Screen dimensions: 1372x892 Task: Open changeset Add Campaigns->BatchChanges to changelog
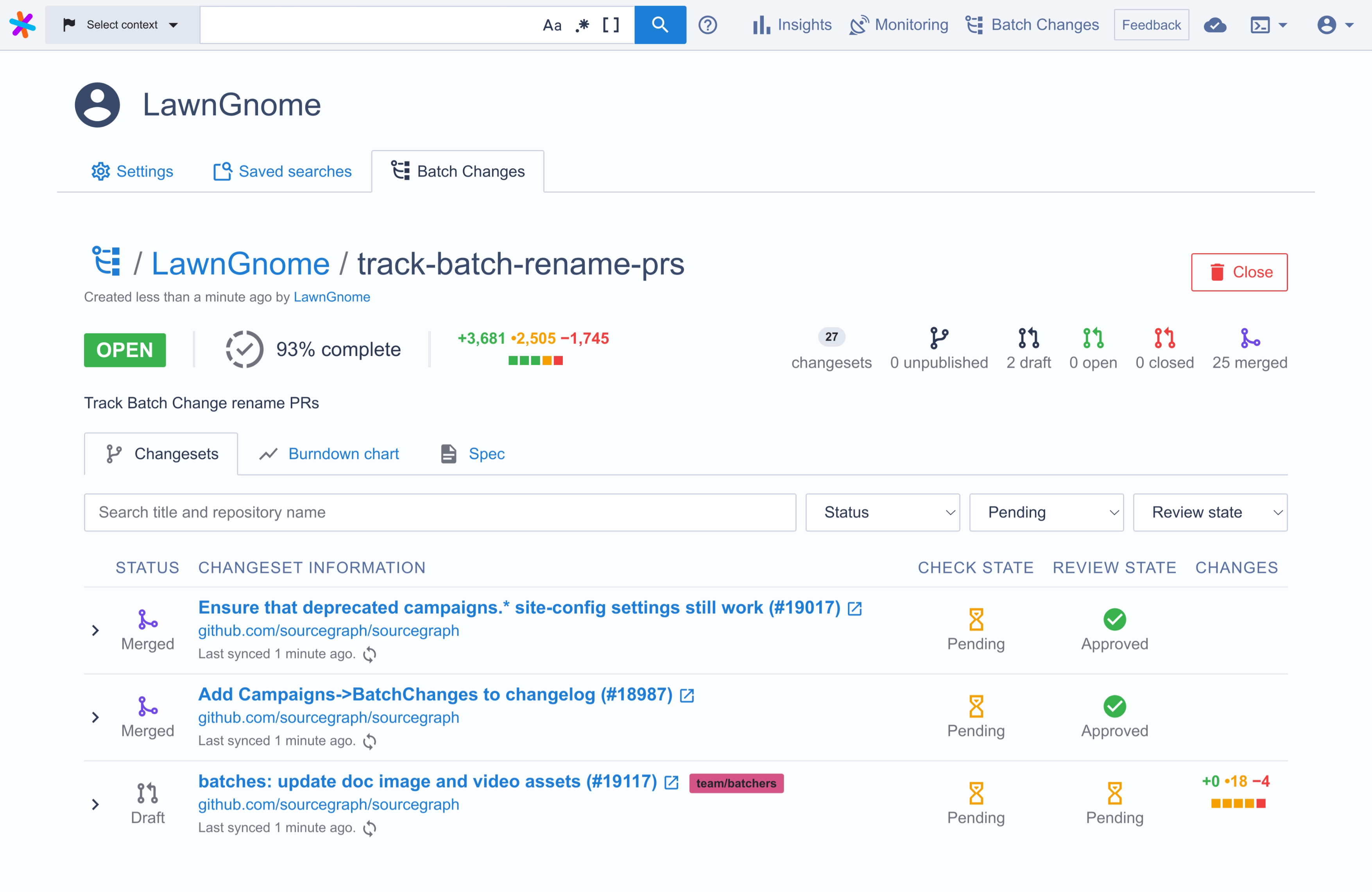[435, 694]
